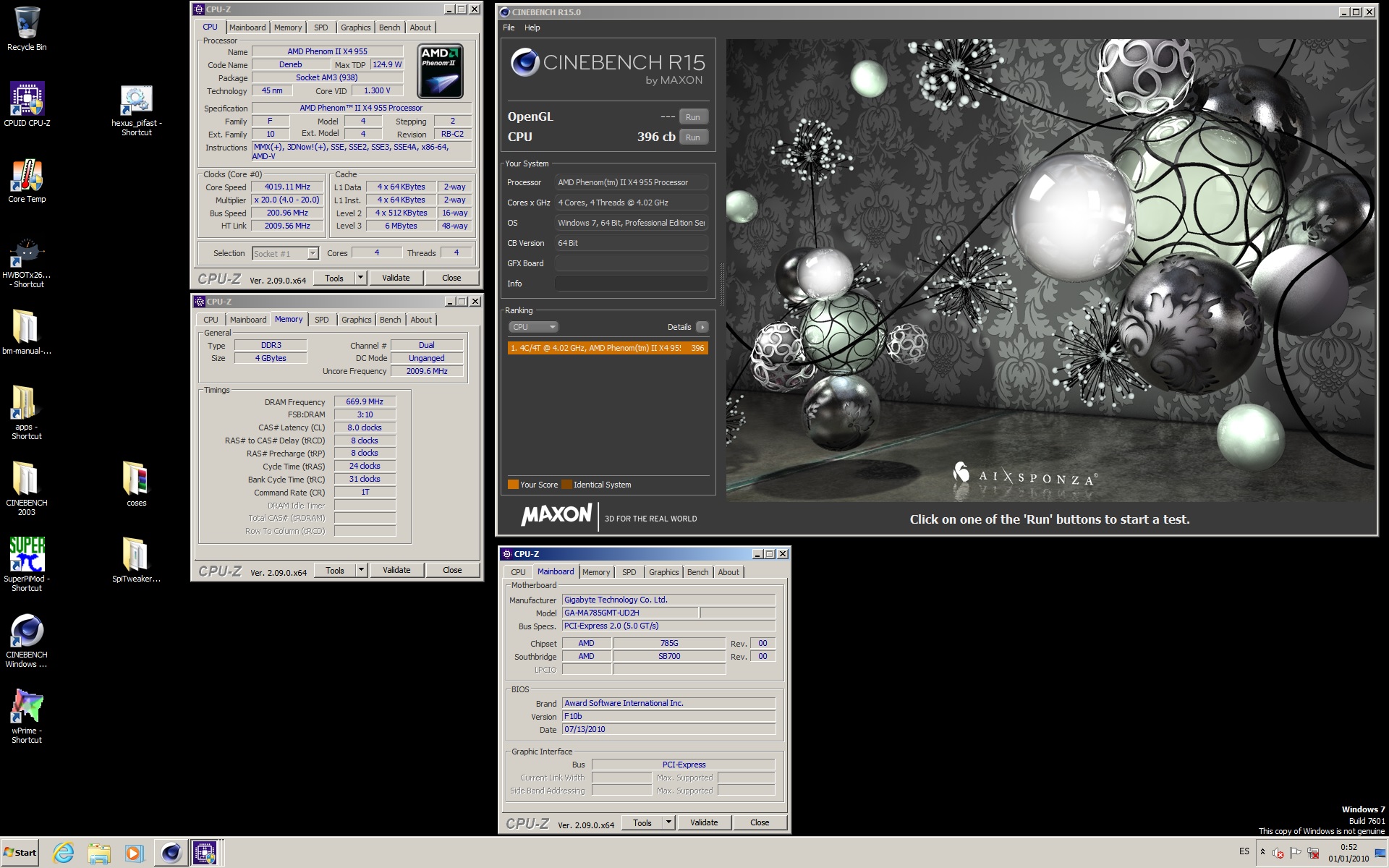
Task: Click the speaker volume tray icon
Action: 1278,853
